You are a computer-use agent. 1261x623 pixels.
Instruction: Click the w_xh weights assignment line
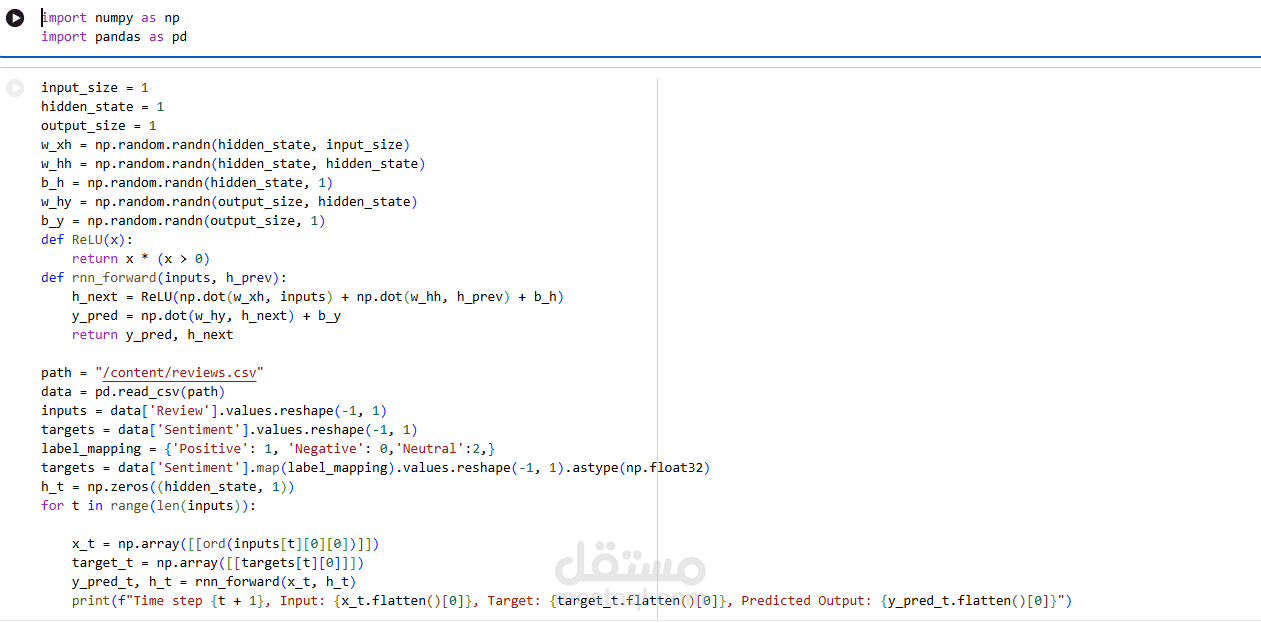pyautogui.click(x=226, y=145)
